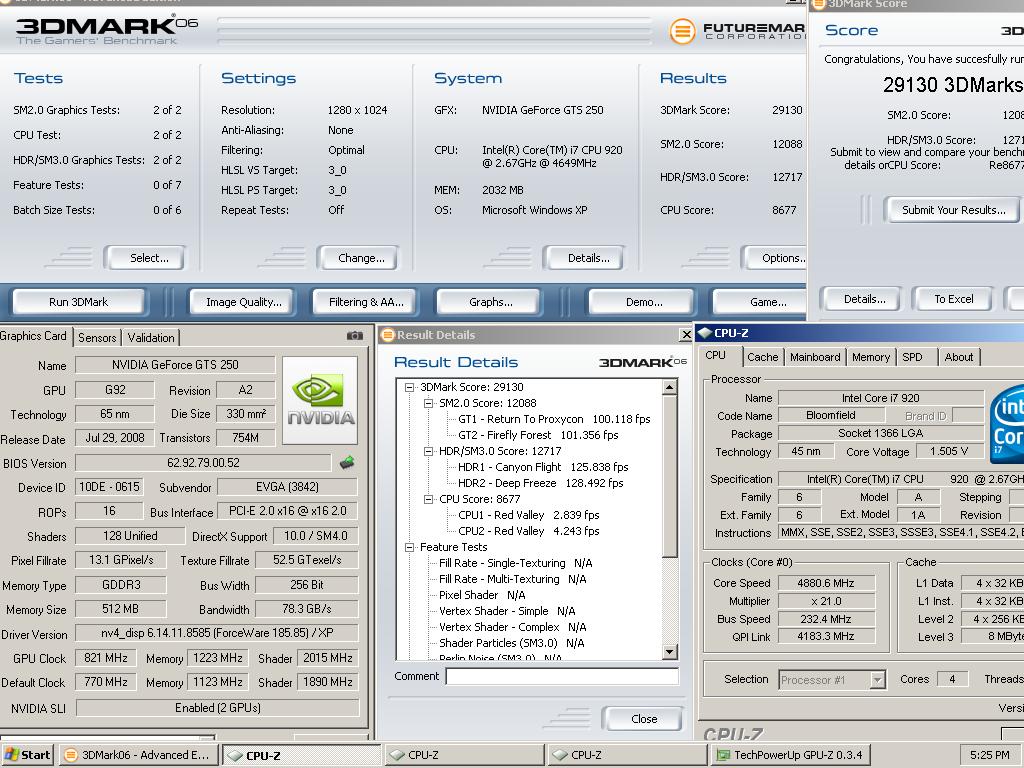
Task: Click the BIOS save chip icon in GPU-Z
Action: click(x=347, y=463)
